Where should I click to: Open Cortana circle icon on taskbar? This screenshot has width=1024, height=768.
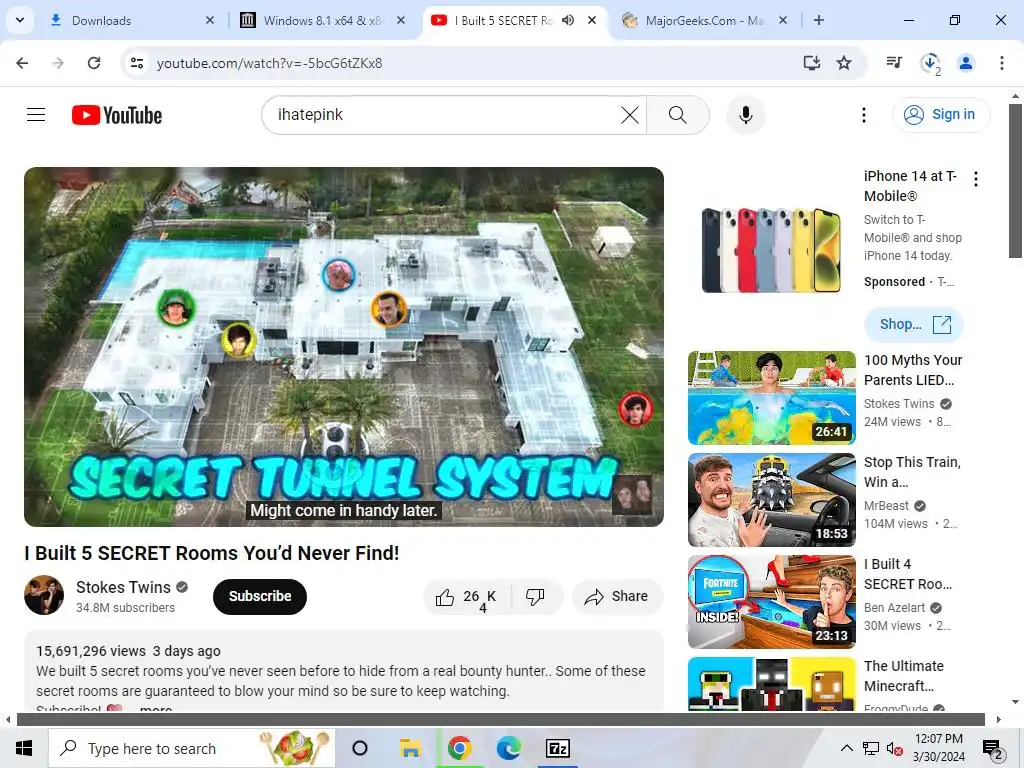pos(359,748)
